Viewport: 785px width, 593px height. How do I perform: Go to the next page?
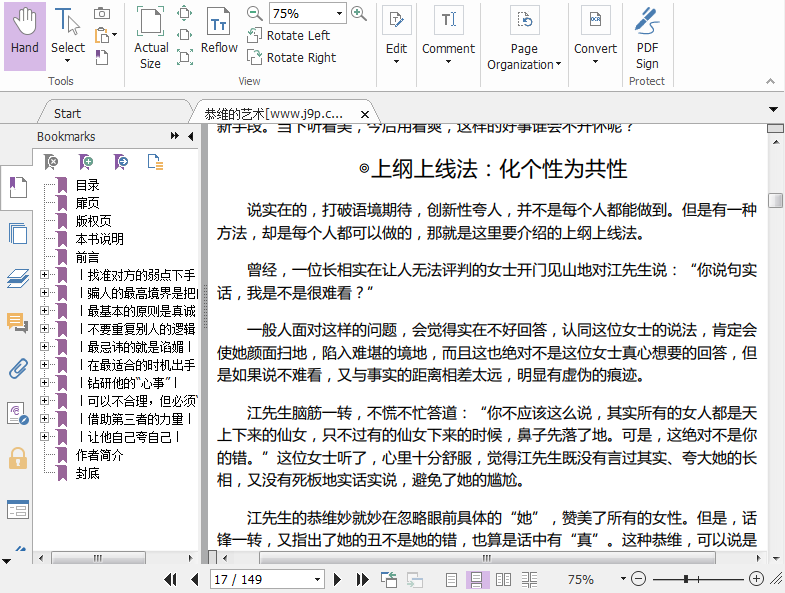[337, 579]
